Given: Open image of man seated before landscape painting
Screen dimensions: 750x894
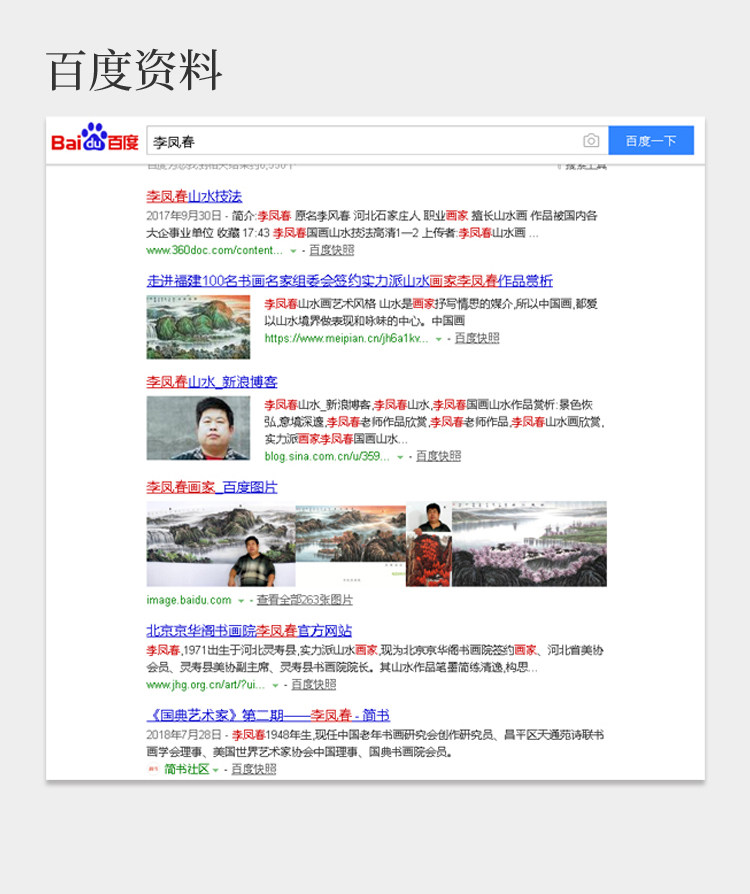Looking at the screenshot, I should pyautogui.click(x=221, y=544).
